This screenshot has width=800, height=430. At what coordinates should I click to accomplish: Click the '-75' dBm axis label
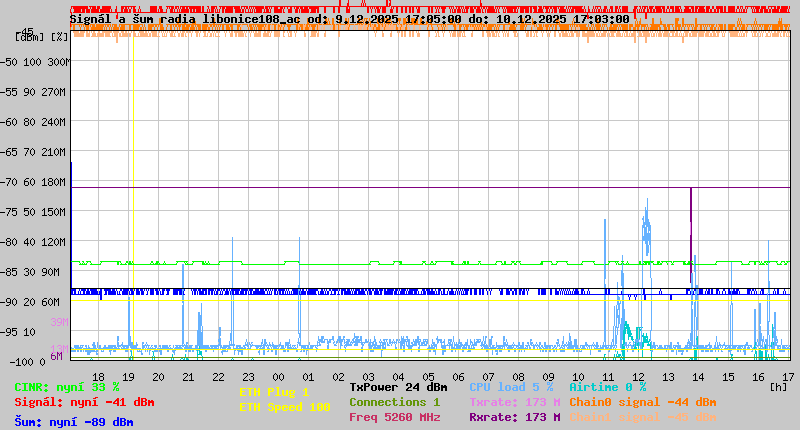pyautogui.click(x=9, y=212)
